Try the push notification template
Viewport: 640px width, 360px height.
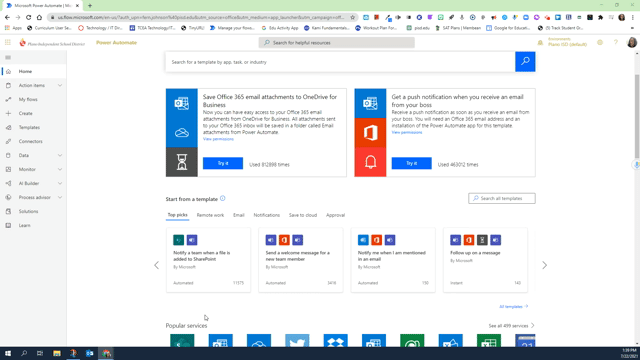pos(411,163)
